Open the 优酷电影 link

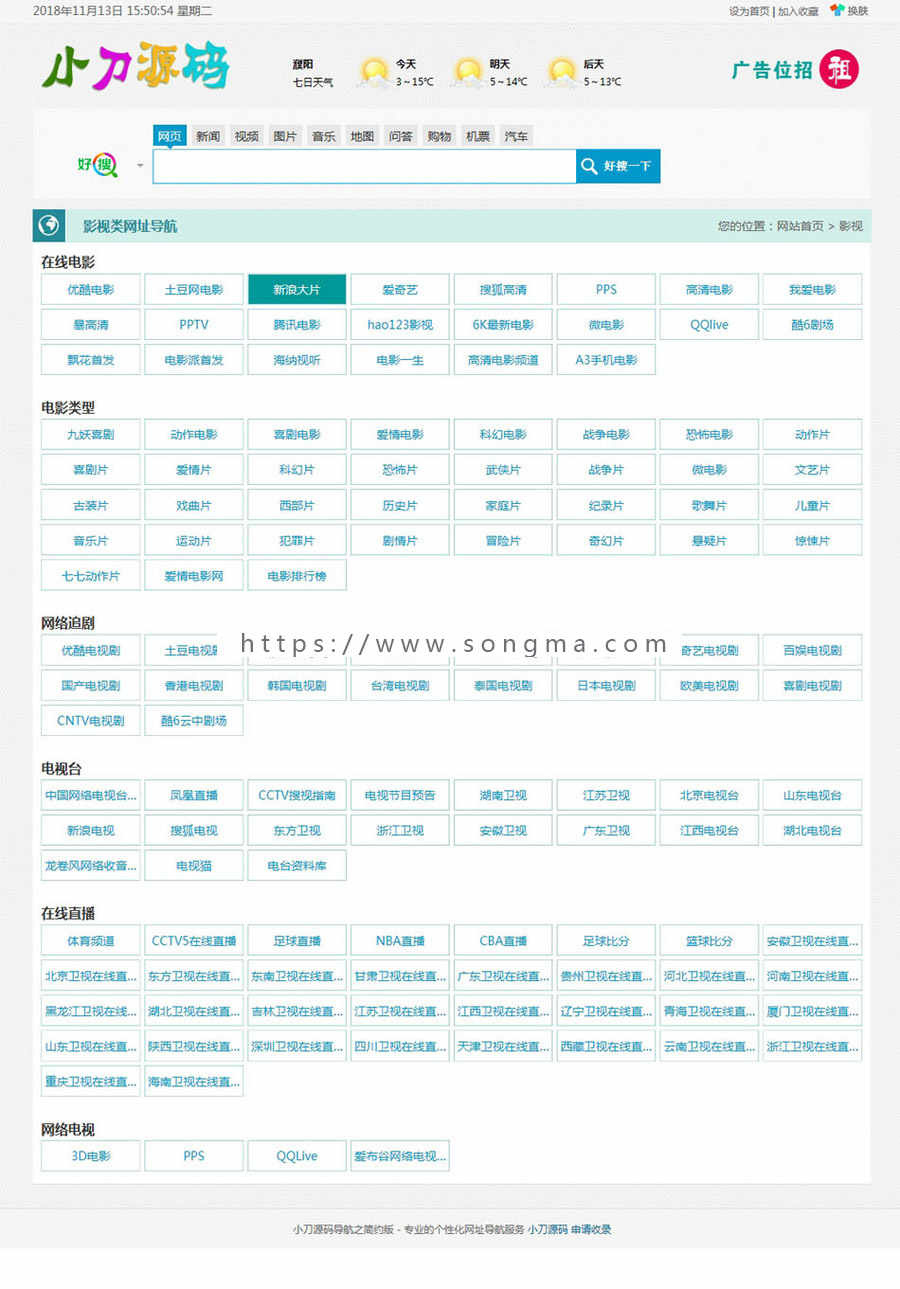pos(91,289)
